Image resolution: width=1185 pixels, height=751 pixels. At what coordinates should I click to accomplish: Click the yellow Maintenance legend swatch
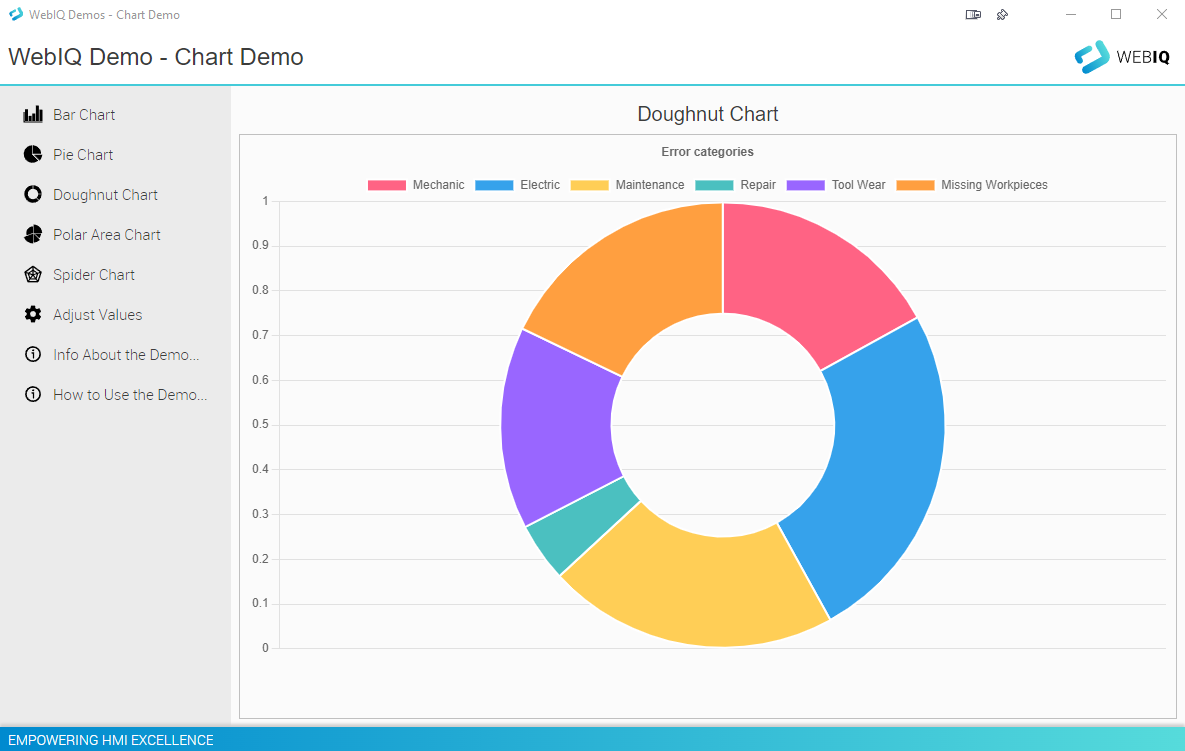pyautogui.click(x=589, y=185)
